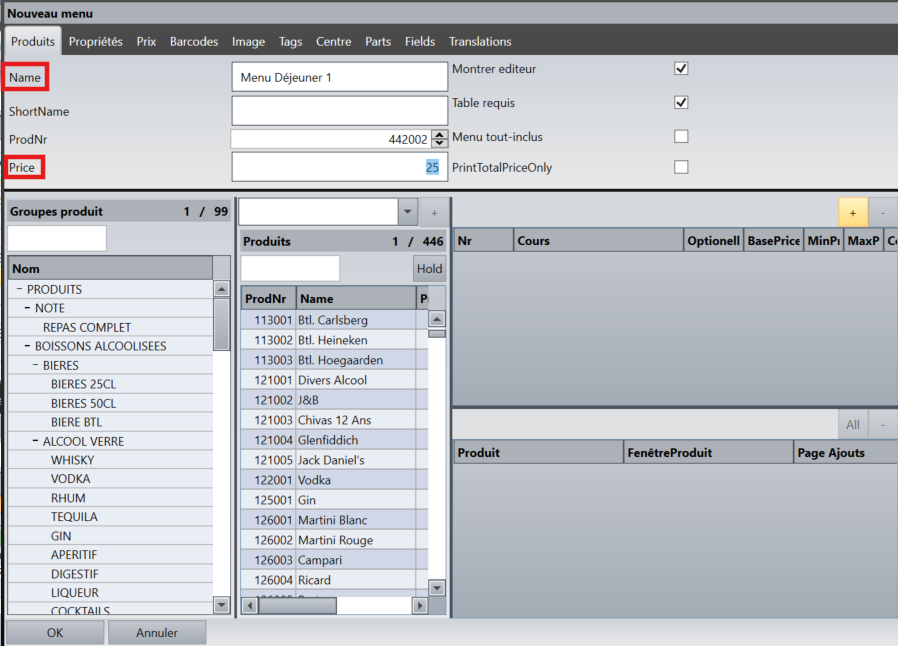Click the Annuler button
The image size is (898, 646).
(156, 632)
